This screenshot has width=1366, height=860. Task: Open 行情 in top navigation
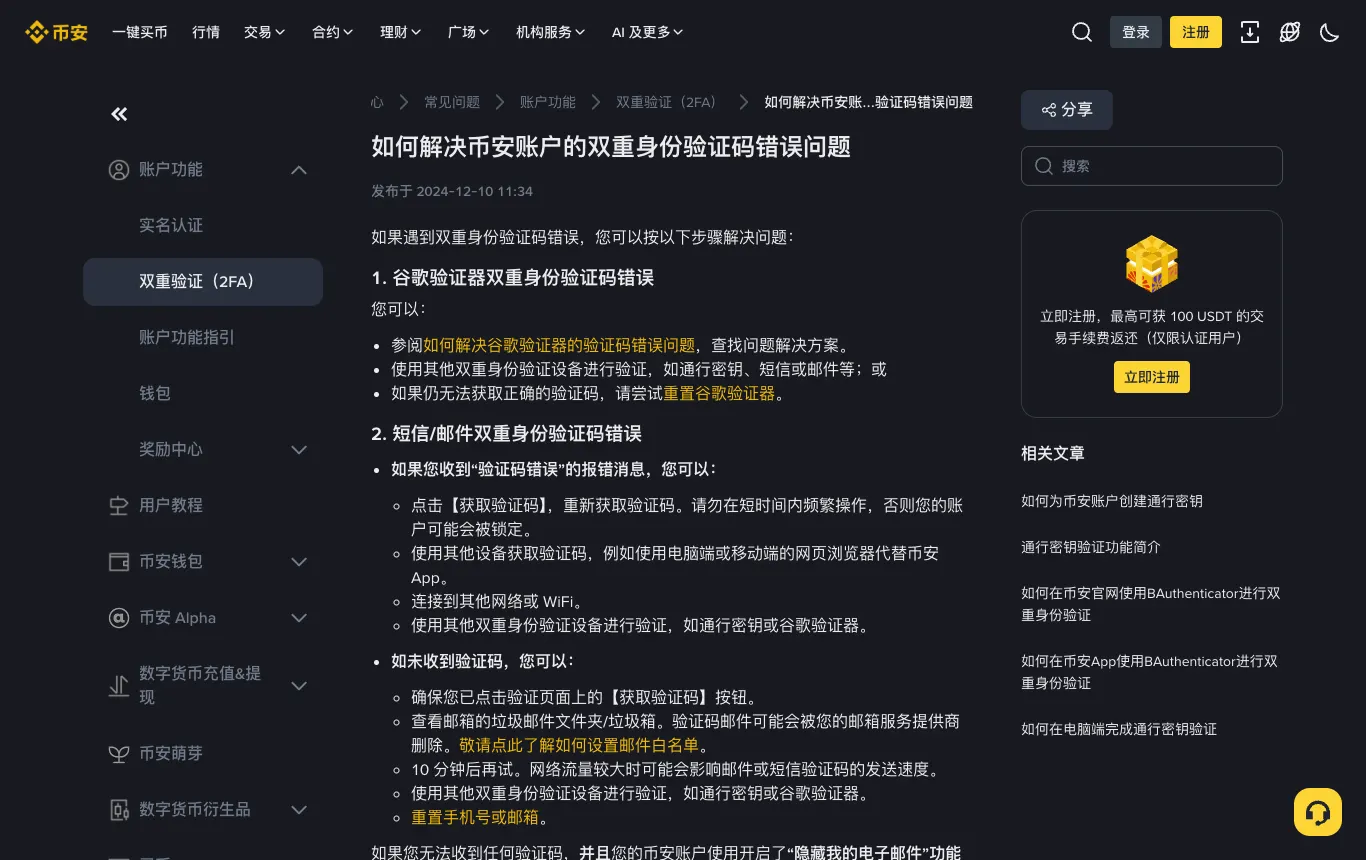pos(206,32)
